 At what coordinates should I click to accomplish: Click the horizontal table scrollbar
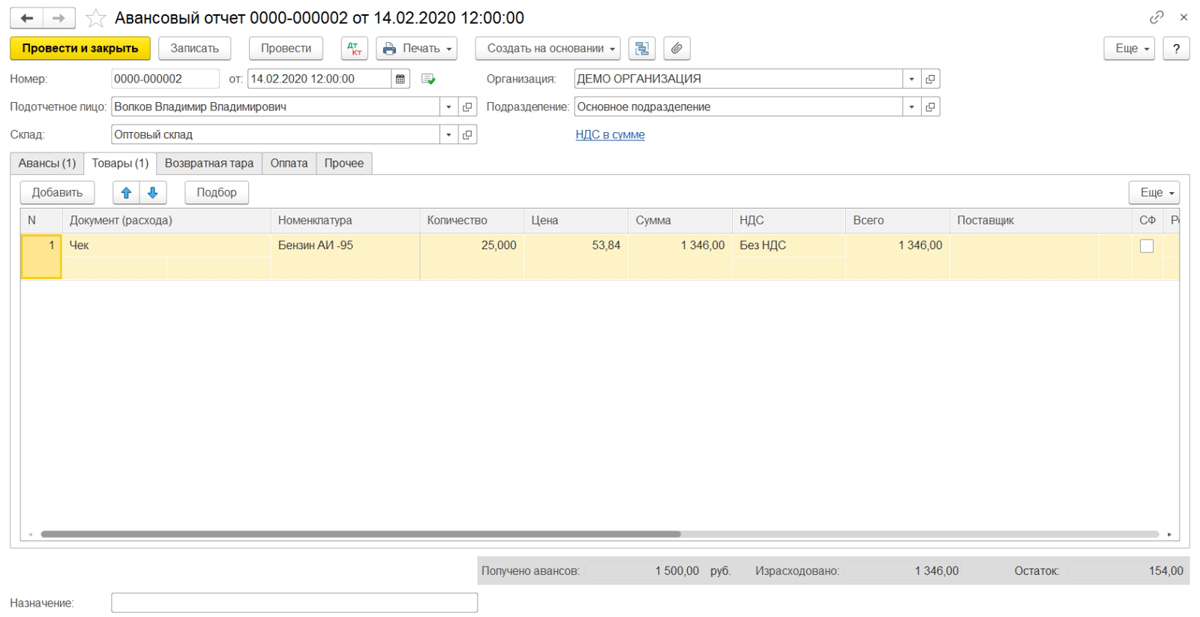click(361, 535)
